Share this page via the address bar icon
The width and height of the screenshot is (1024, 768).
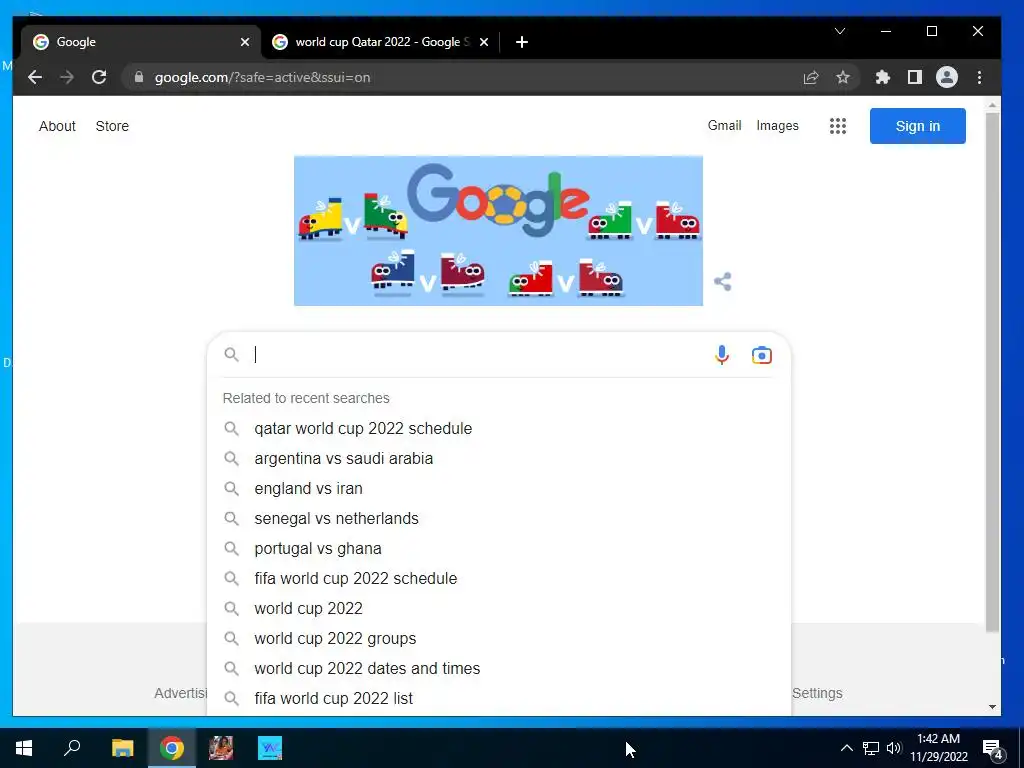pyautogui.click(x=810, y=77)
